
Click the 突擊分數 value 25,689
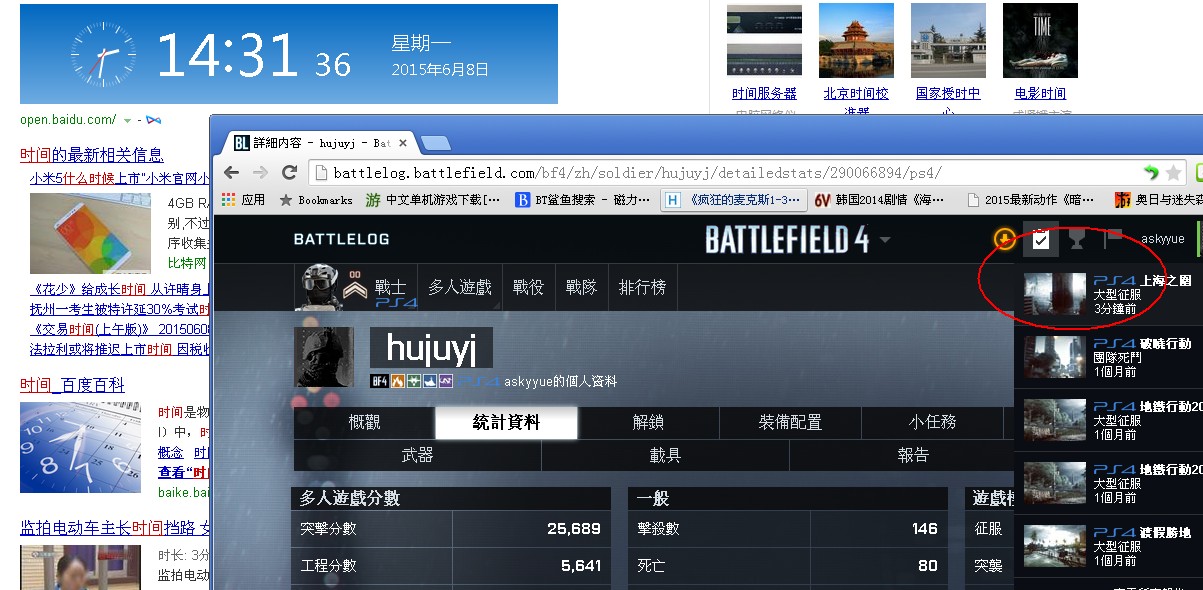tap(574, 529)
